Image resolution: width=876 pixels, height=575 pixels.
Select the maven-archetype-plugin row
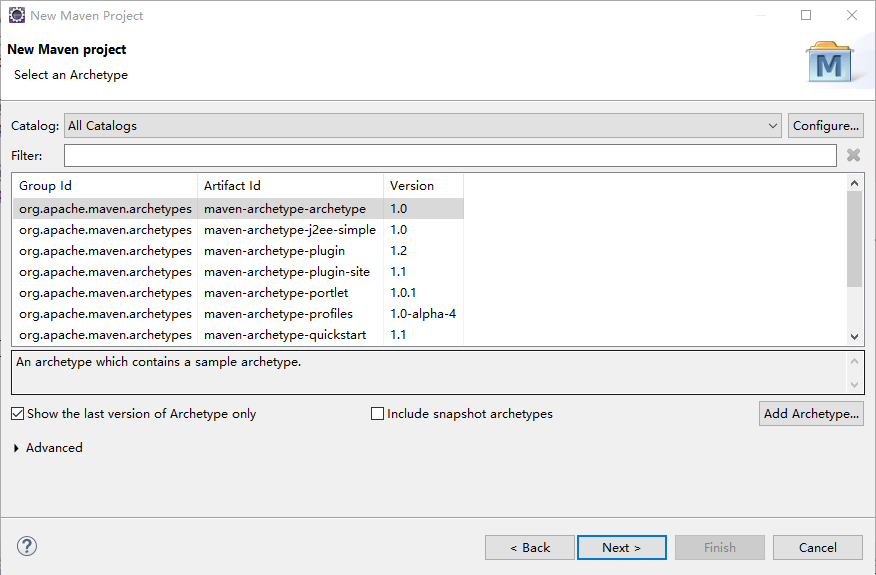[x=238, y=251]
